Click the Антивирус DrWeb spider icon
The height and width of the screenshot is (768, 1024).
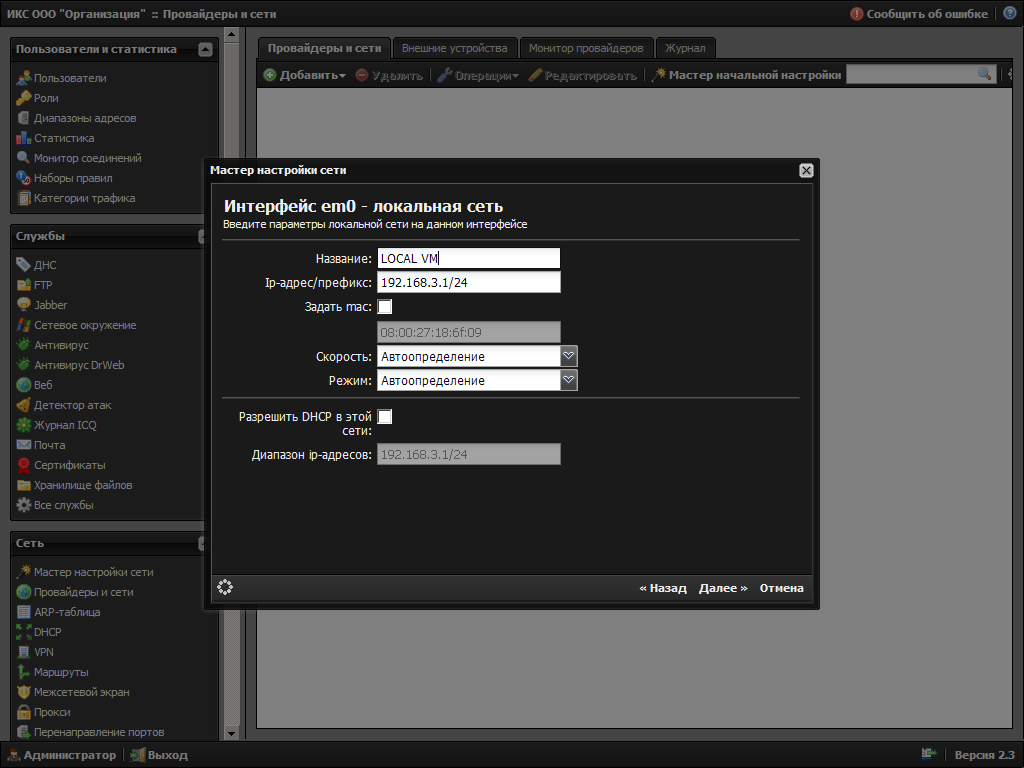[x=25, y=365]
